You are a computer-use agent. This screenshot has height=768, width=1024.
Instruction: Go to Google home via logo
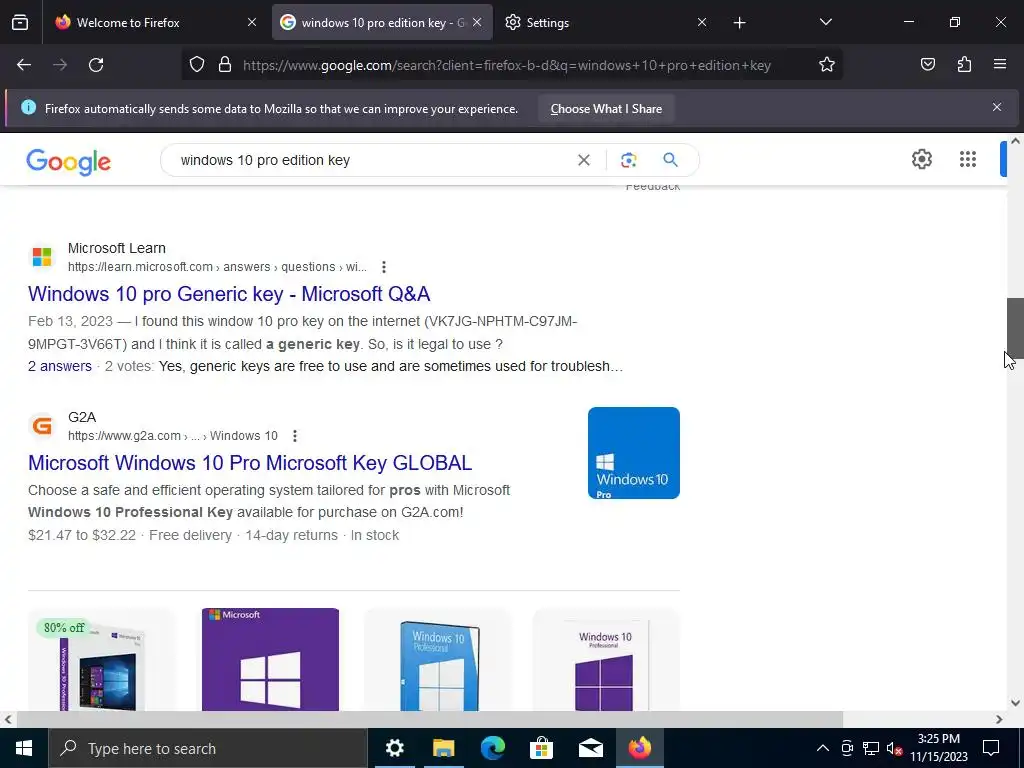pyautogui.click(x=69, y=161)
